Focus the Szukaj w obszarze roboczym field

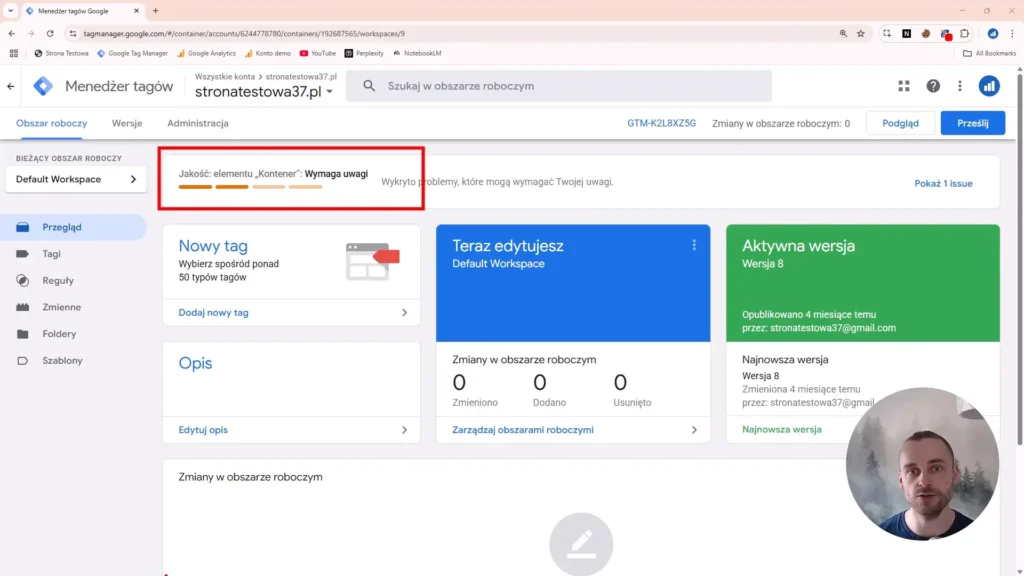(x=558, y=86)
